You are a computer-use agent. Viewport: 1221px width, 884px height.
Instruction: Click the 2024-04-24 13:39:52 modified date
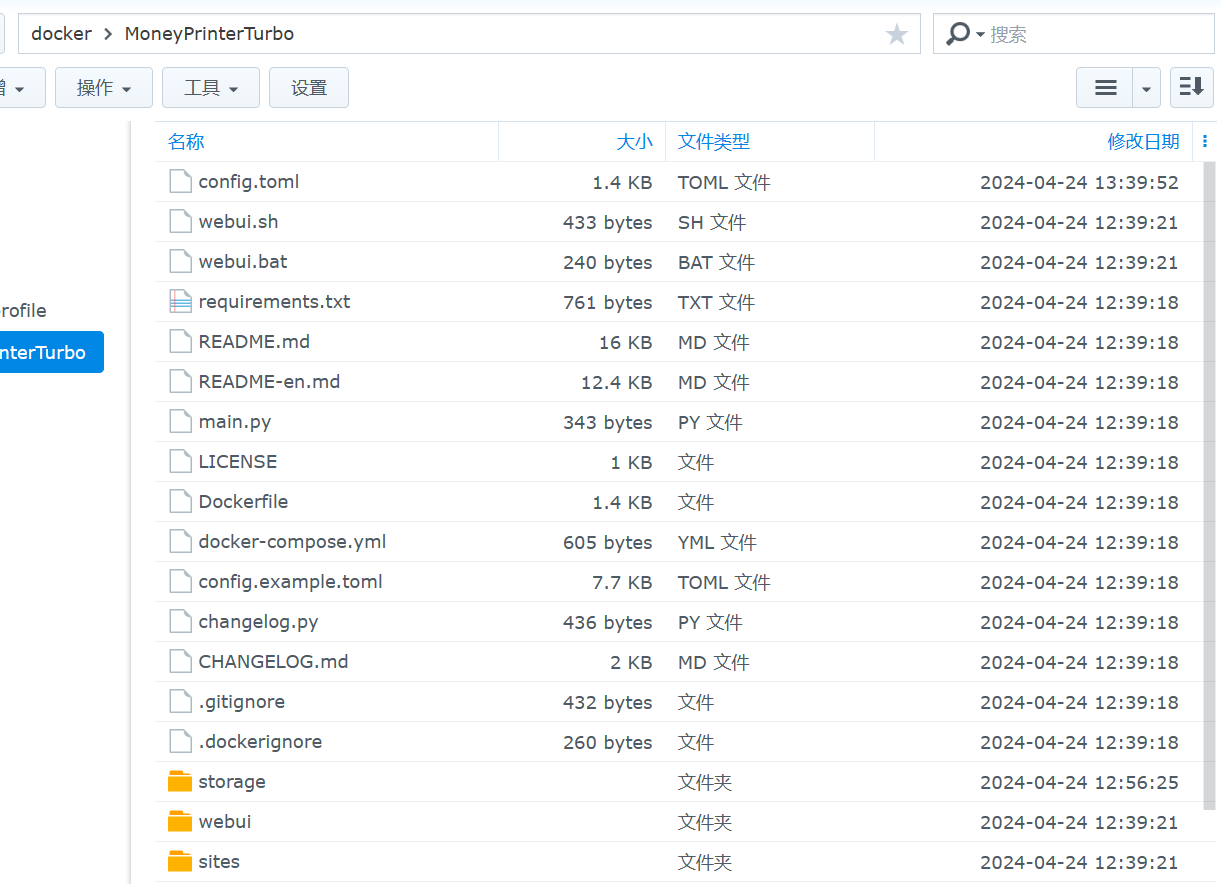click(x=1079, y=182)
